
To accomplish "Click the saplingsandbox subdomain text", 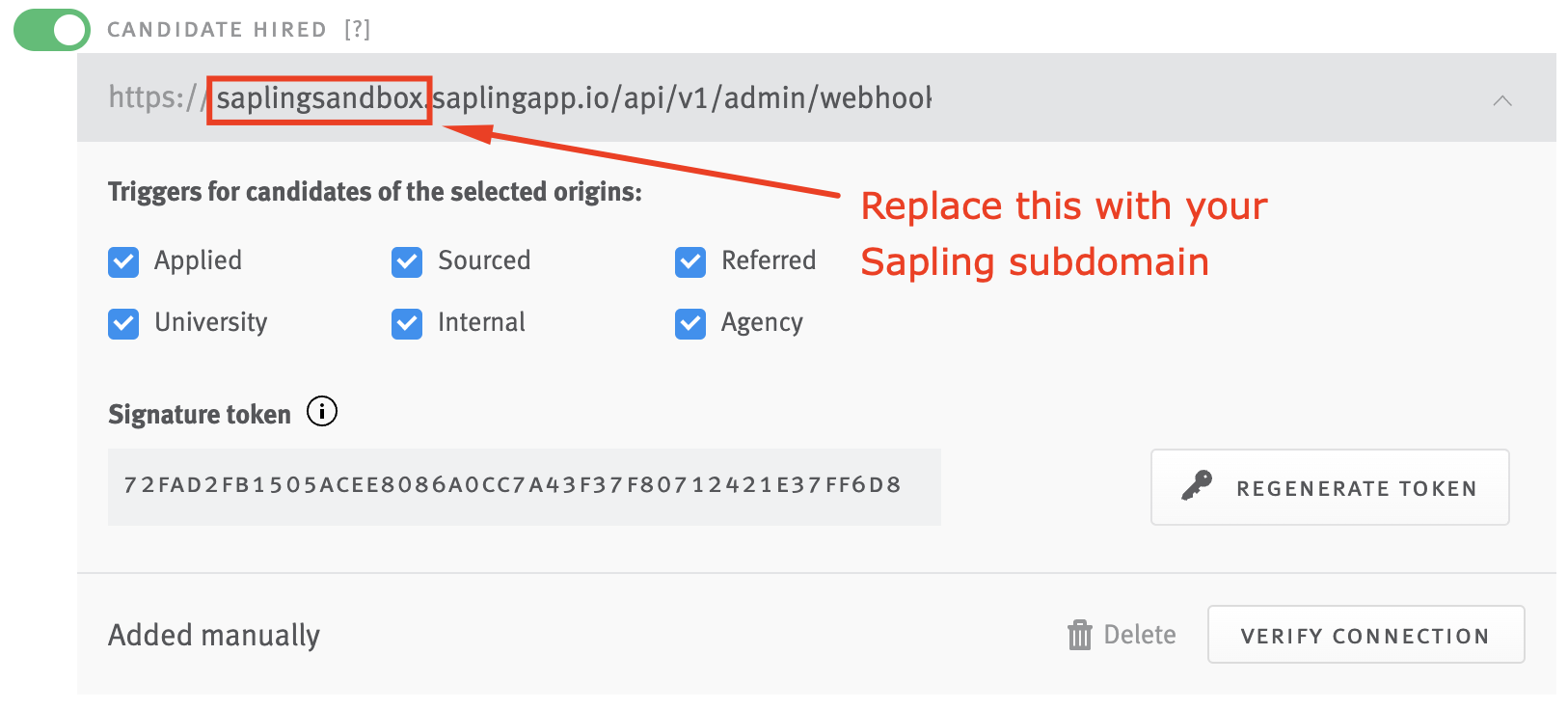I will pyautogui.click(x=320, y=98).
